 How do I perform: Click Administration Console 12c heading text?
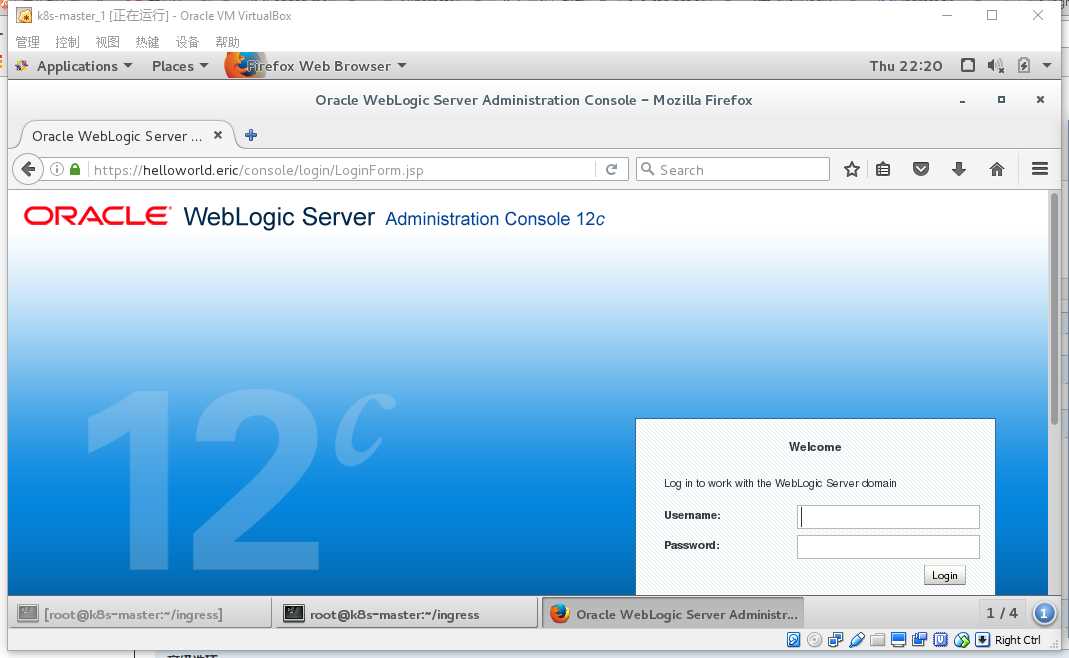pos(495,219)
